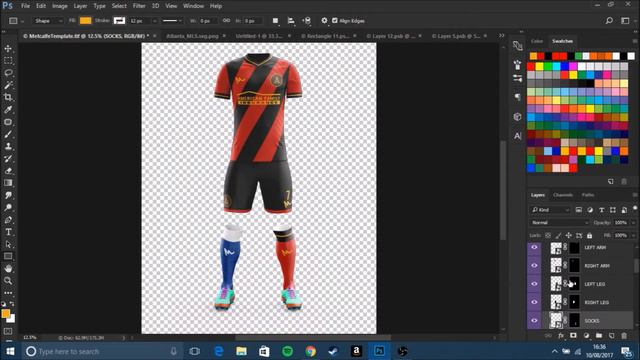
Task: Select the Eraser tool
Action: (8, 171)
